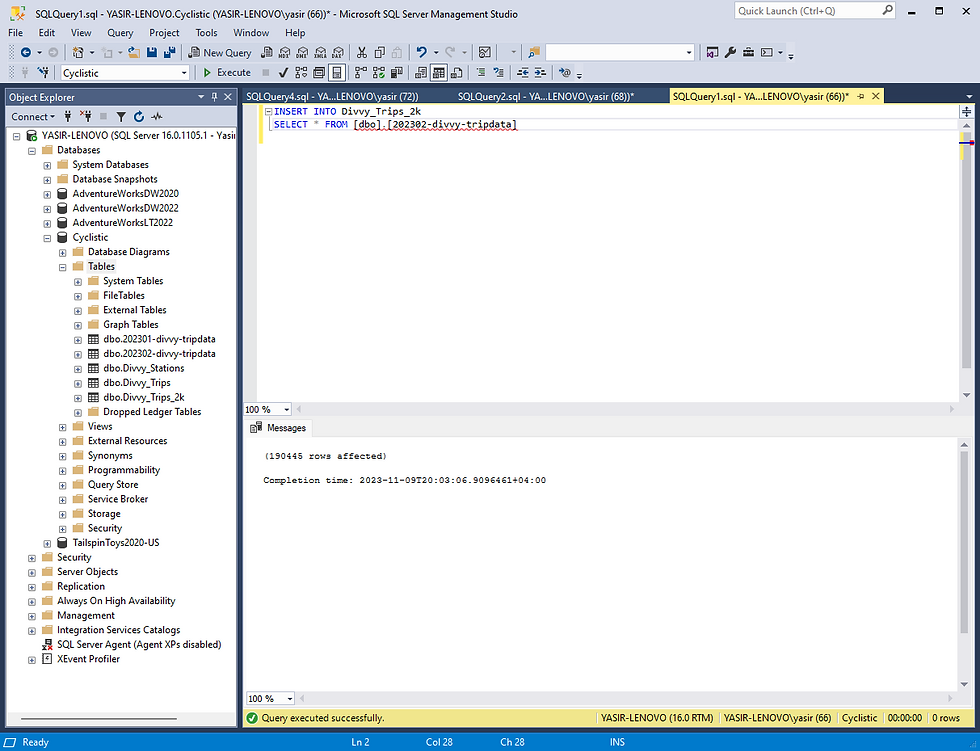Switch to Results to File mode
Viewport: 980px width, 751px height.
pyautogui.click(x=457, y=72)
